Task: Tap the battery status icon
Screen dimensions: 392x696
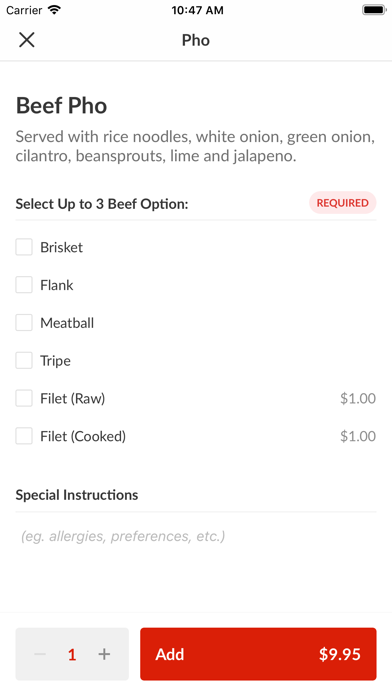Action: [374, 10]
